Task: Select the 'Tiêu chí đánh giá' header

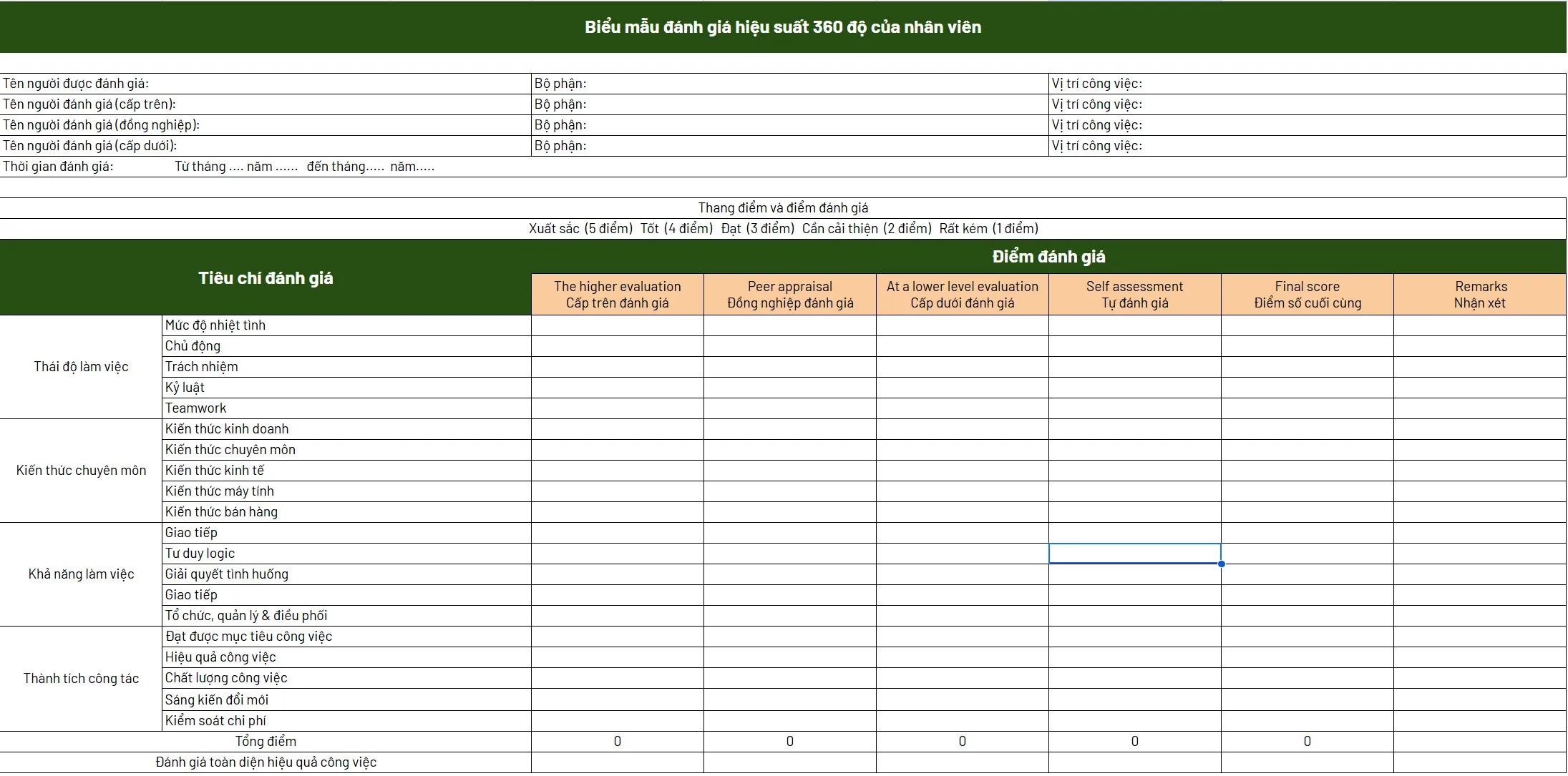Action: click(266, 278)
